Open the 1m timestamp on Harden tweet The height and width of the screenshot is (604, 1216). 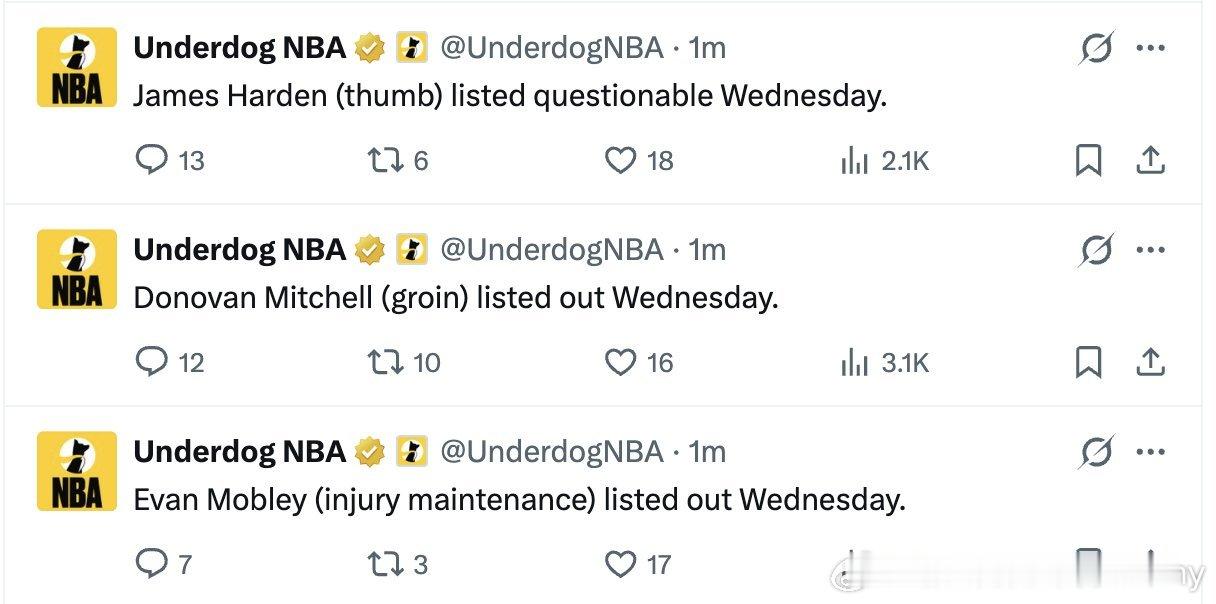pyautogui.click(x=707, y=48)
